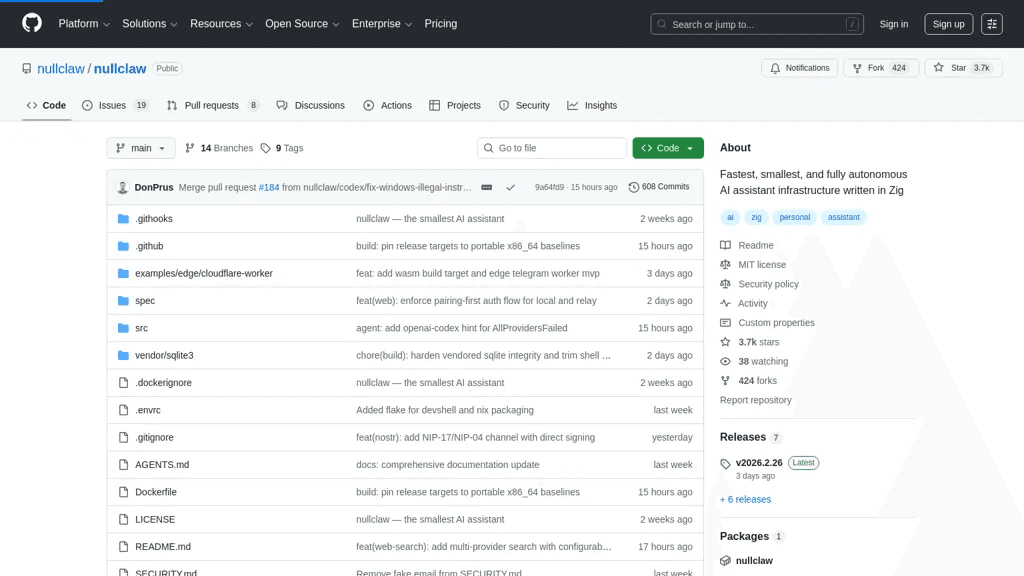Viewport: 1024px width, 576px height.
Task: Open the Insights tab
Action: [x=592, y=105]
